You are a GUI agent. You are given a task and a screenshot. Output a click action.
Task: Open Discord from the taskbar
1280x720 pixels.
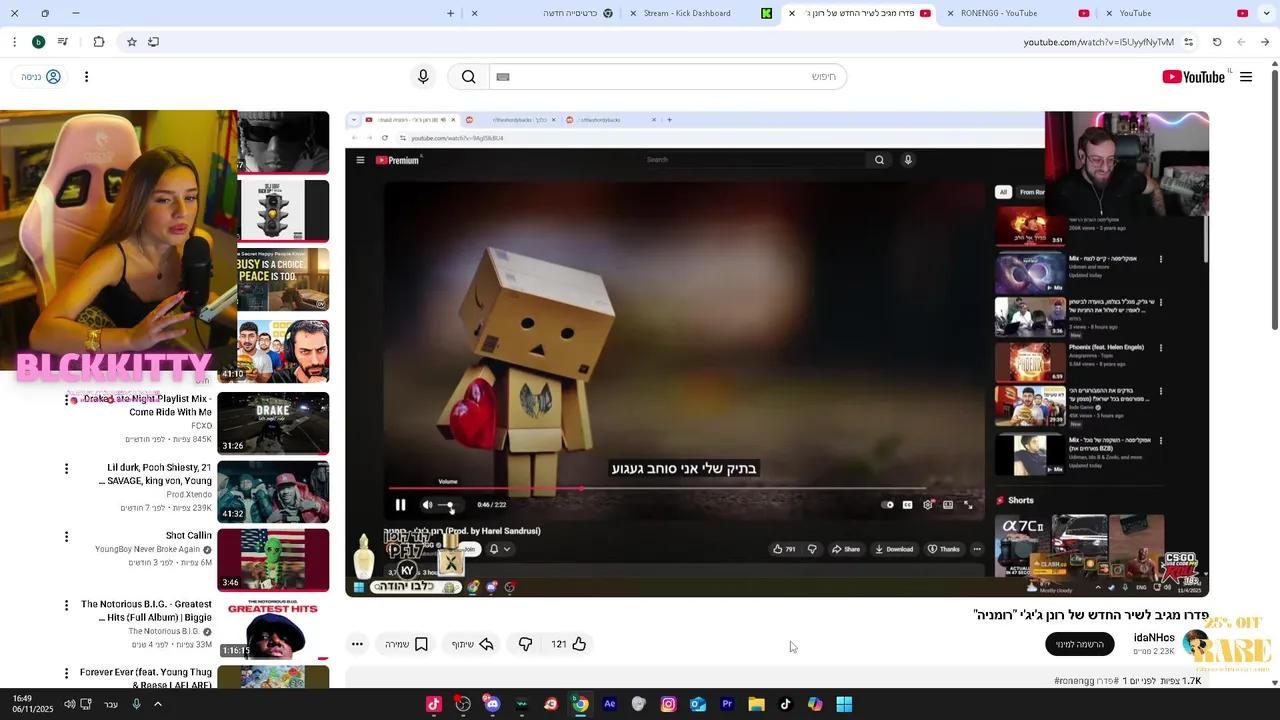click(492, 704)
